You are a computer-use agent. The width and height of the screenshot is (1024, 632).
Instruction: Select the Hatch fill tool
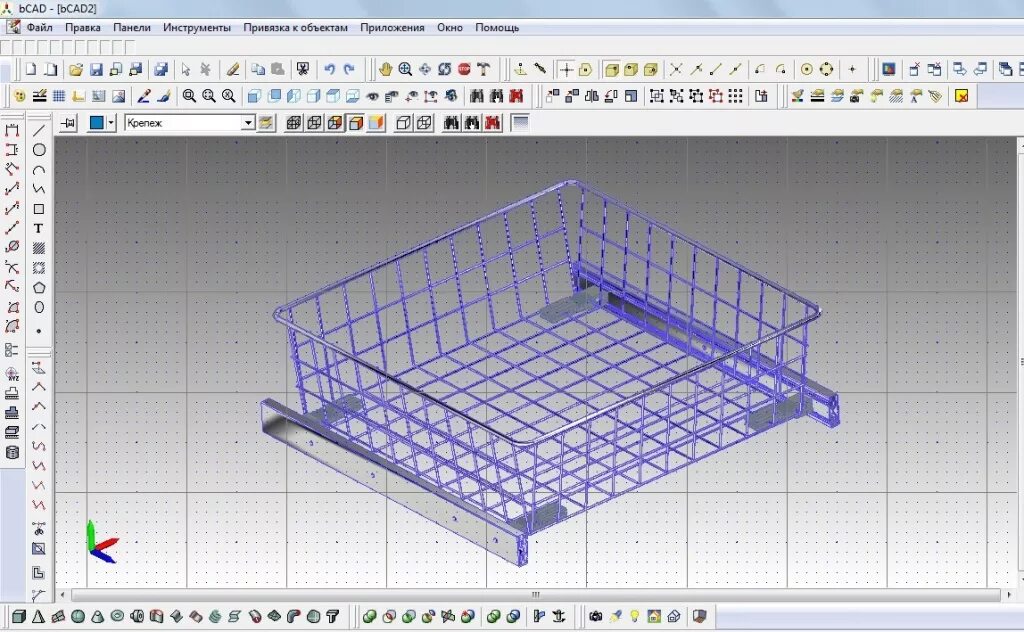(39, 248)
